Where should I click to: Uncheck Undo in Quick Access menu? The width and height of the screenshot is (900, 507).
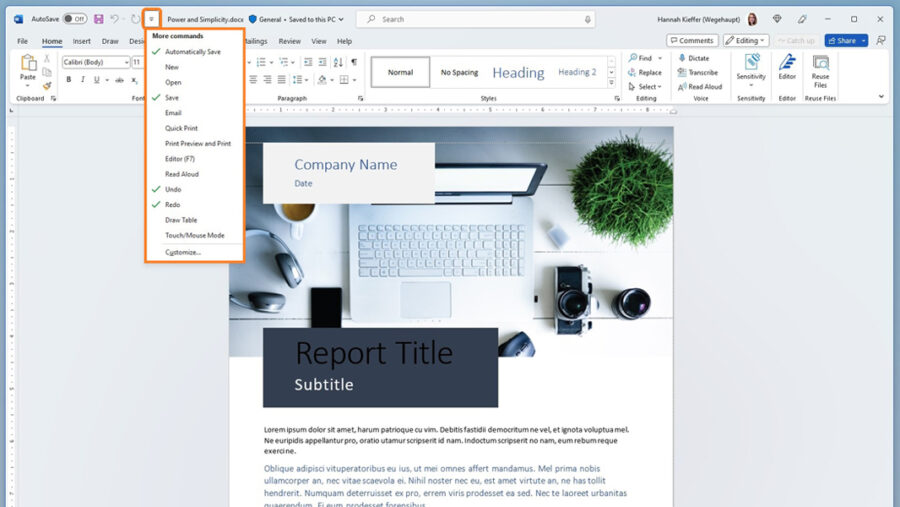tap(173, 189)
